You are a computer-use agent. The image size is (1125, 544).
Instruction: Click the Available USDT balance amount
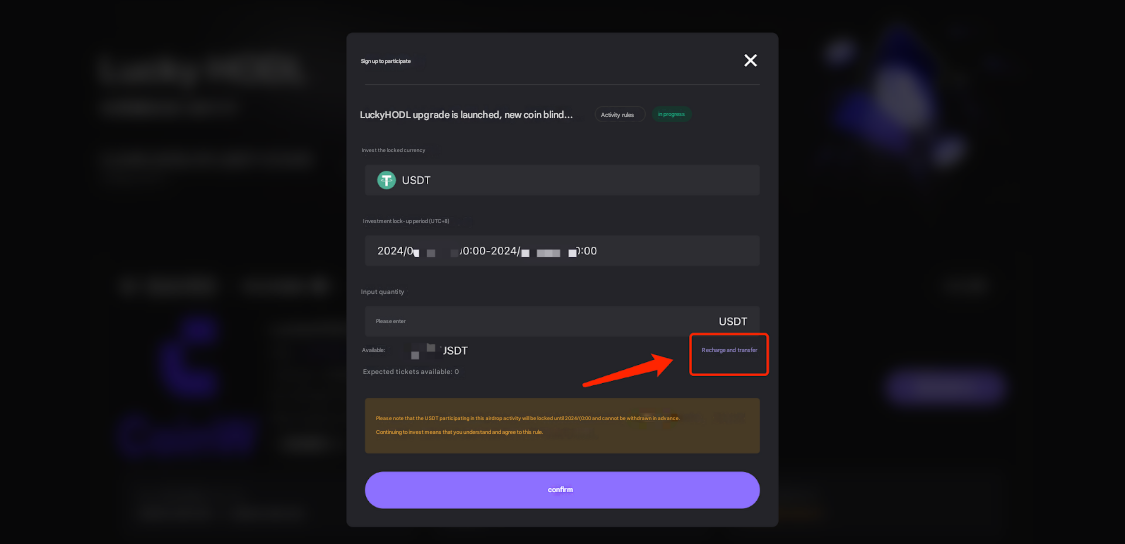pos(436,350)
